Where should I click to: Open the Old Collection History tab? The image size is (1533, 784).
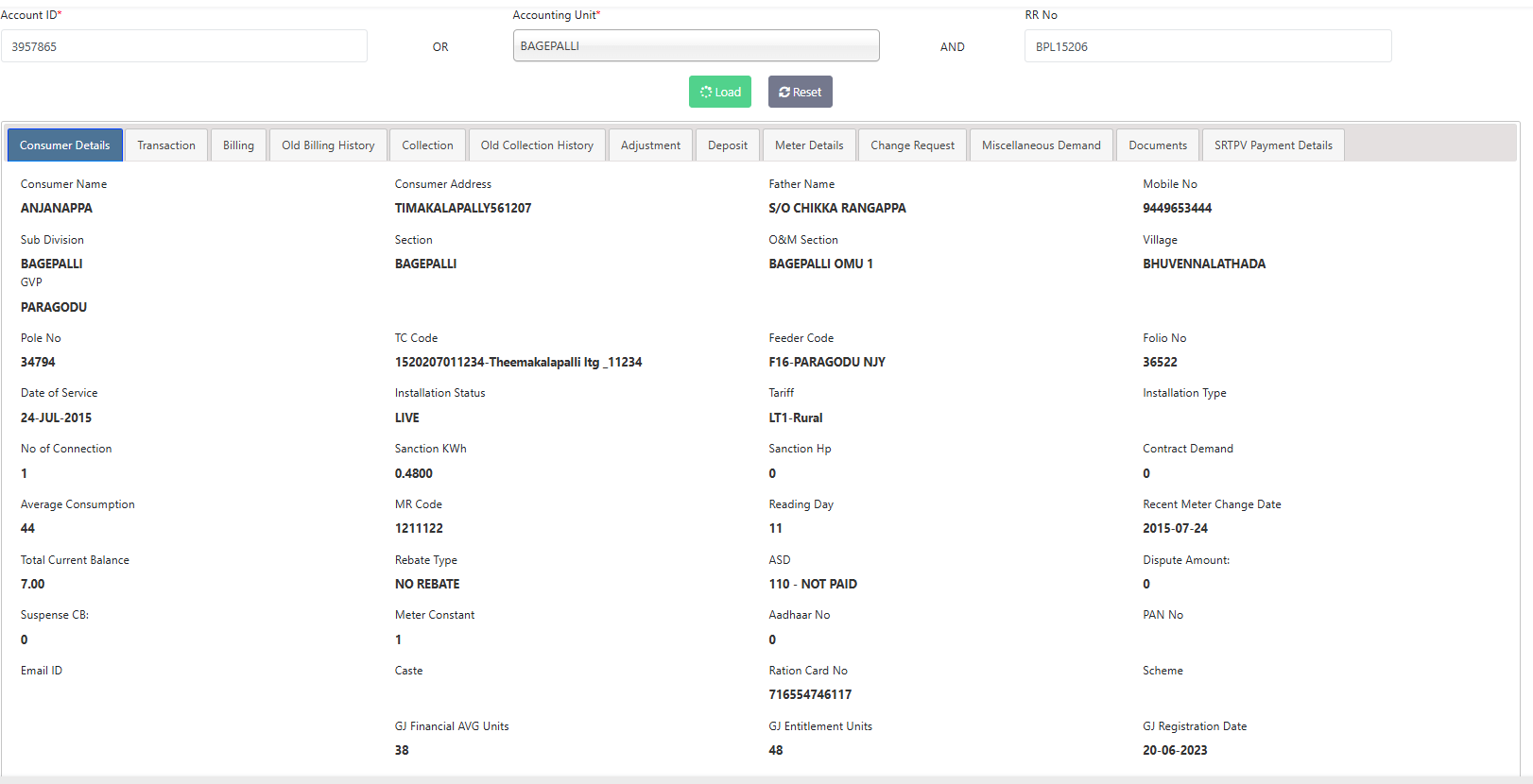537,145
